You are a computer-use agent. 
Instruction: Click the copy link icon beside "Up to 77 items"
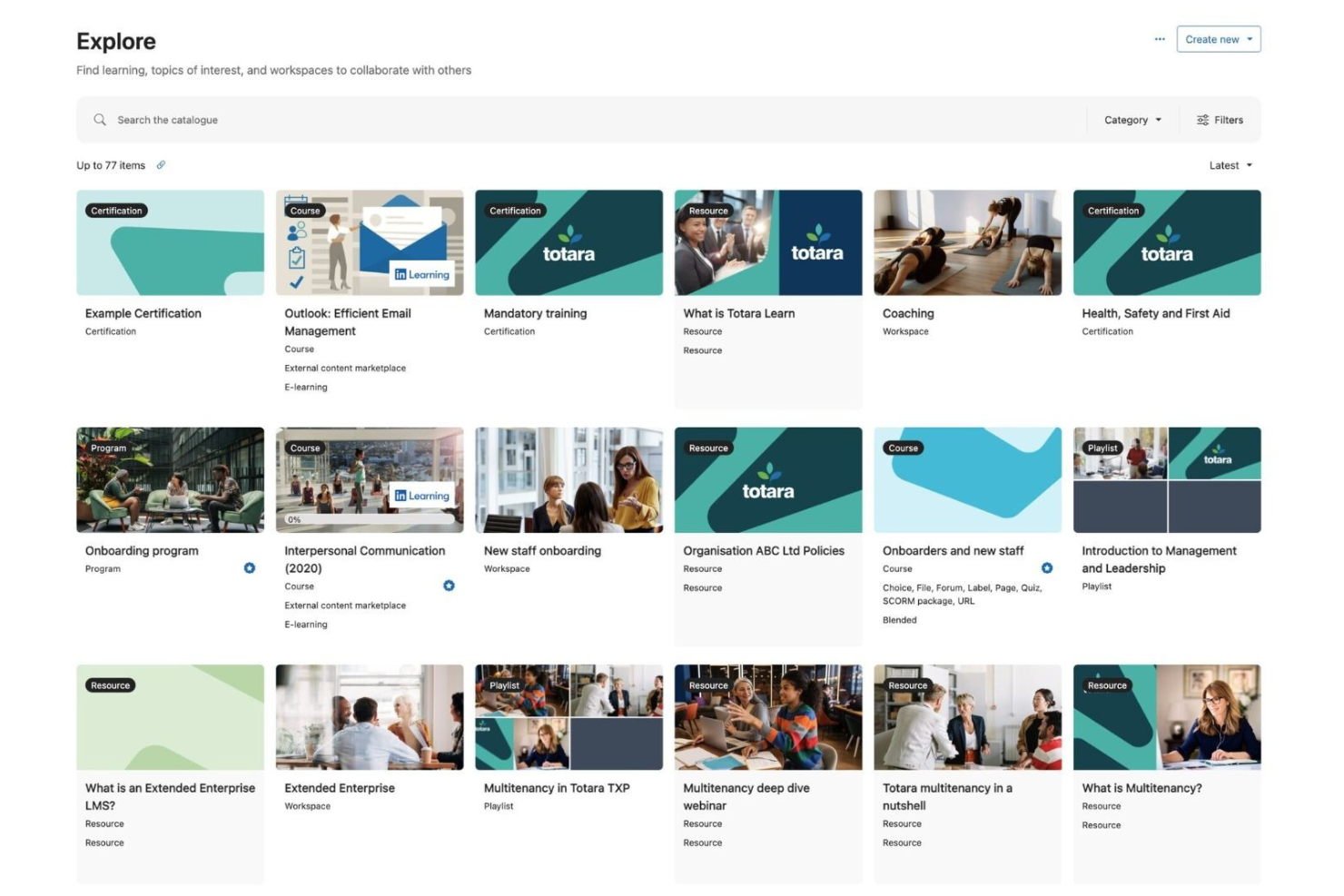[162, 165]
